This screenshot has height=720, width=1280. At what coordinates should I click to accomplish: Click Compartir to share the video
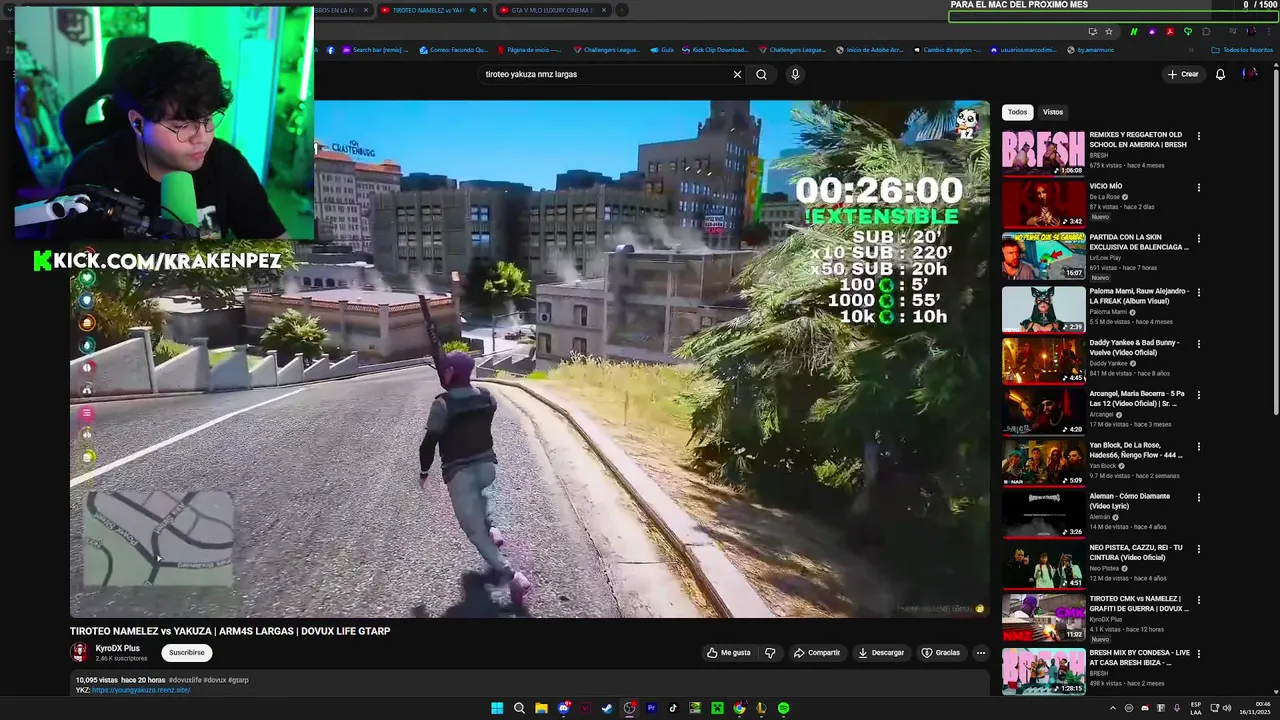point(817,653)
